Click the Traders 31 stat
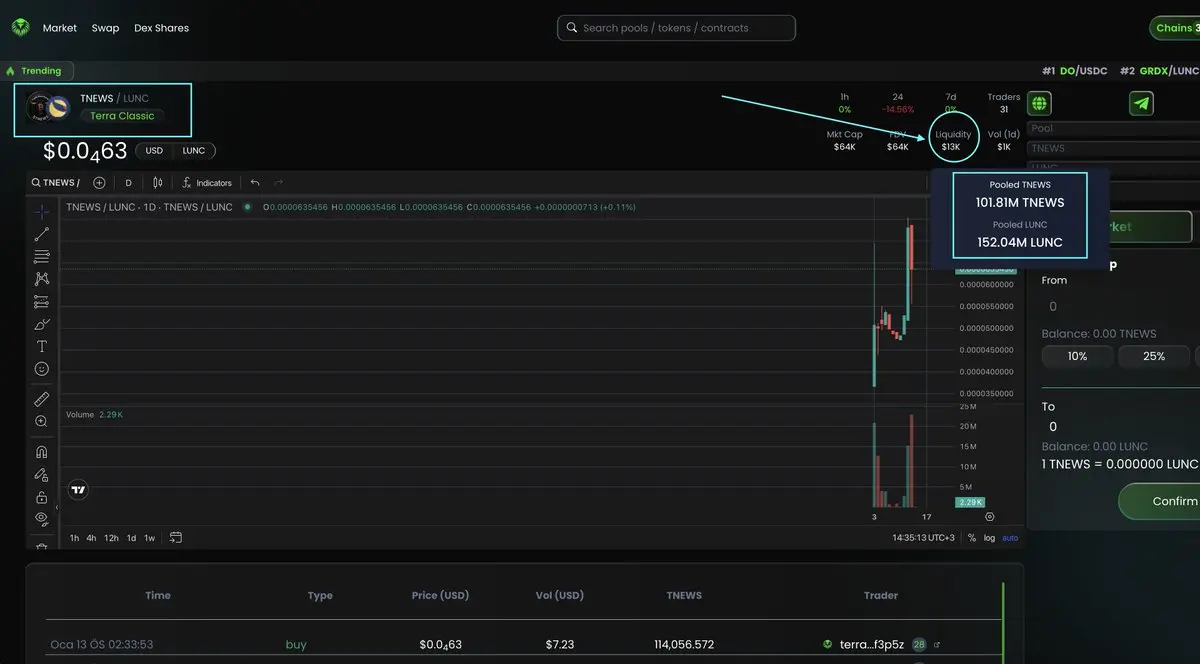 pos(1004,103)
